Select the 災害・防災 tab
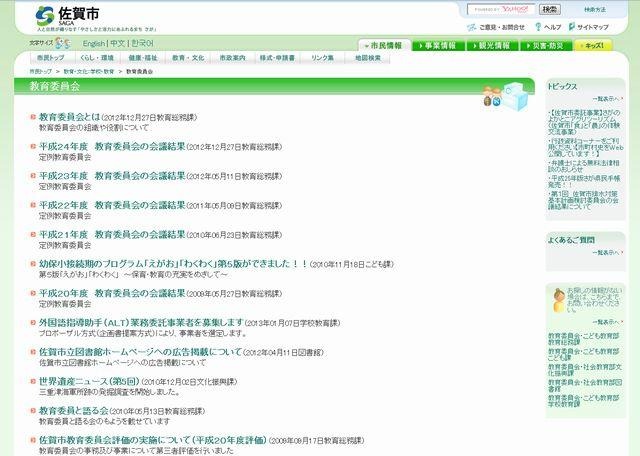Image resolution: width=640 pixels, height=456 pixels. click(x=546, y=46)
